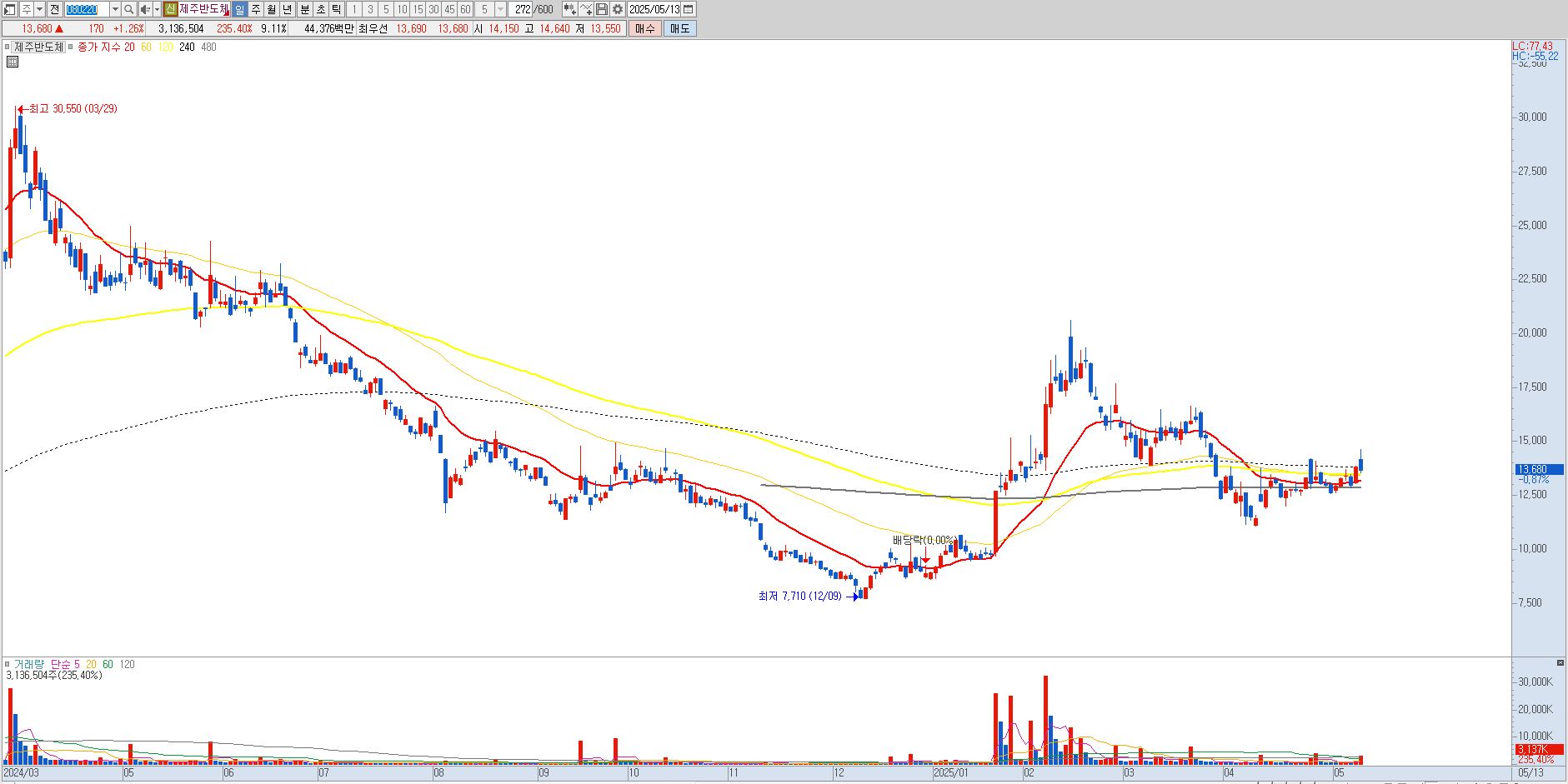Screen dimensions: 1568x784
Task: Click the 거래량 volume indicator label
Action: coord(28,664)
